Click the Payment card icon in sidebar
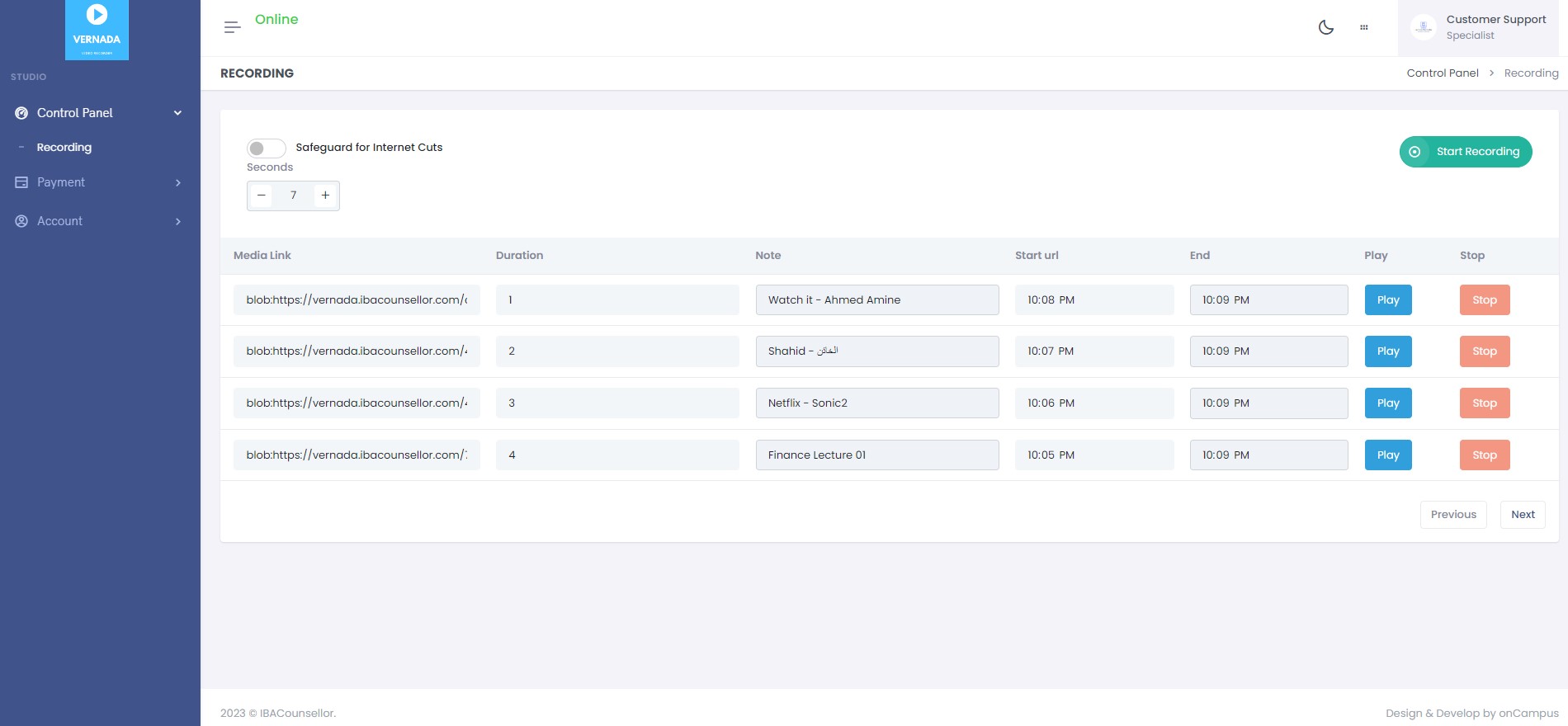The image size is (1568, 726). 21,182
